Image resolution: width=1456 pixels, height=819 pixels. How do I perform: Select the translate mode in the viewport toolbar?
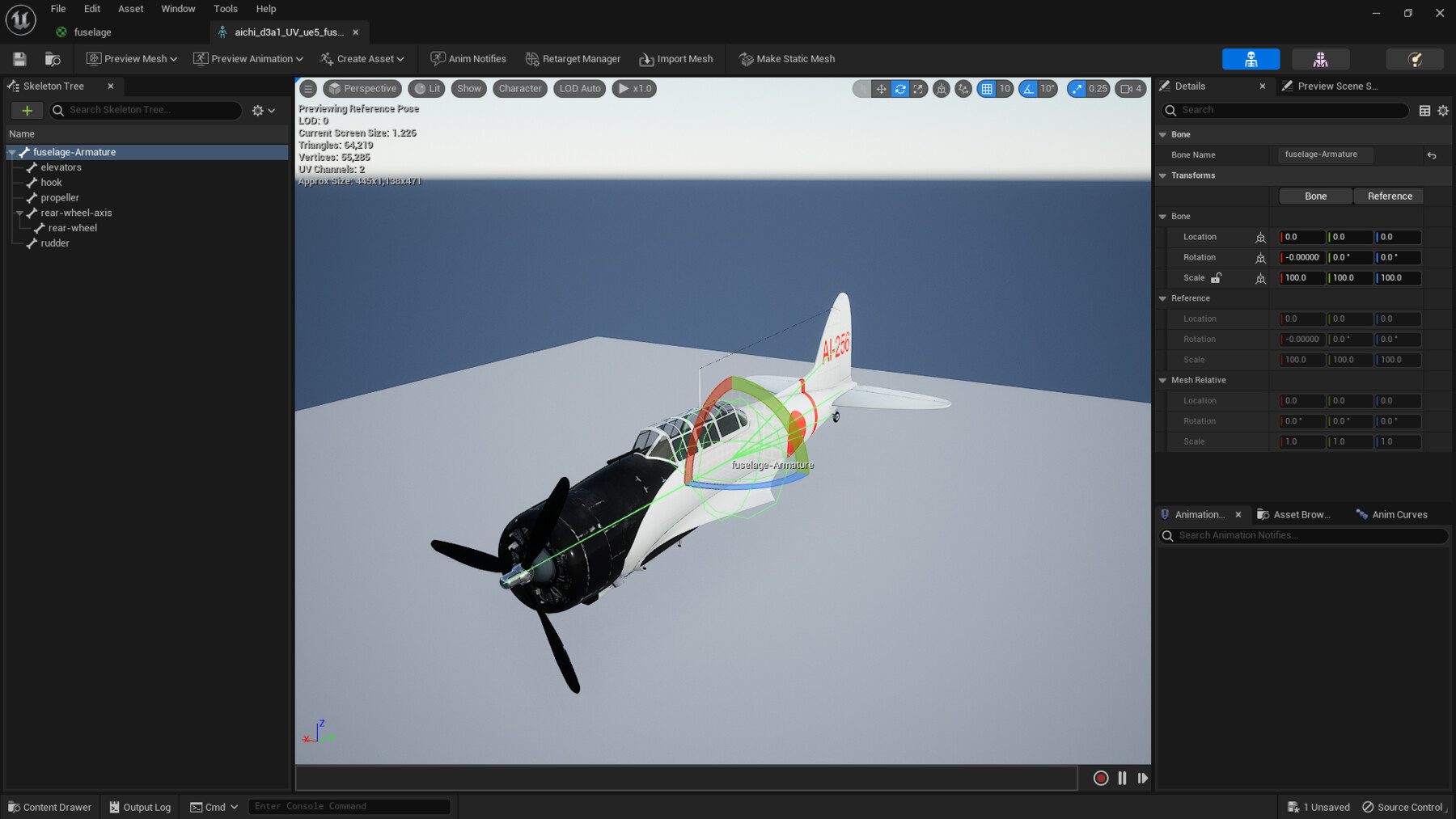[x=881, y=89]
